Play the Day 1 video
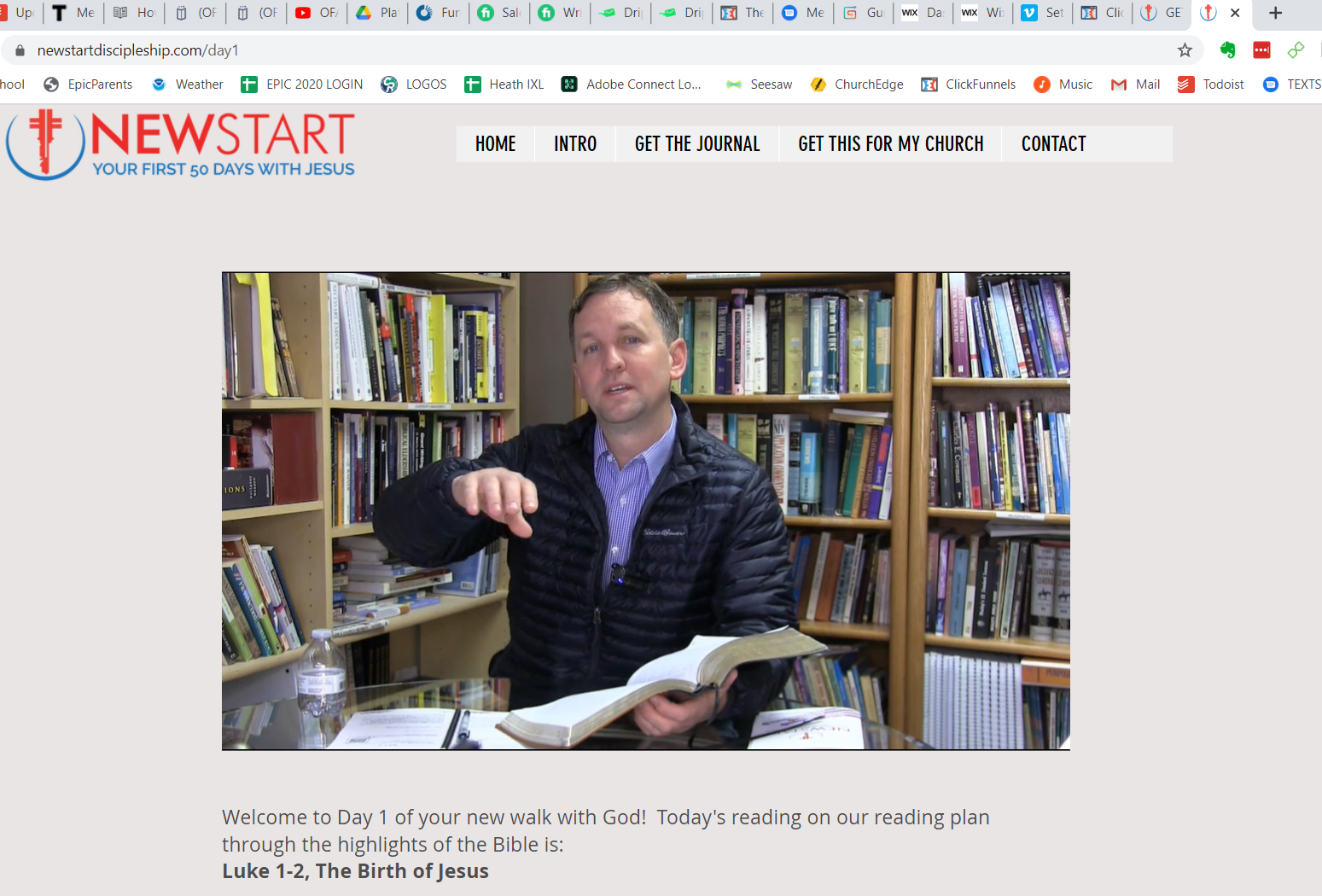1322x896 pixels. pos(646,511)
